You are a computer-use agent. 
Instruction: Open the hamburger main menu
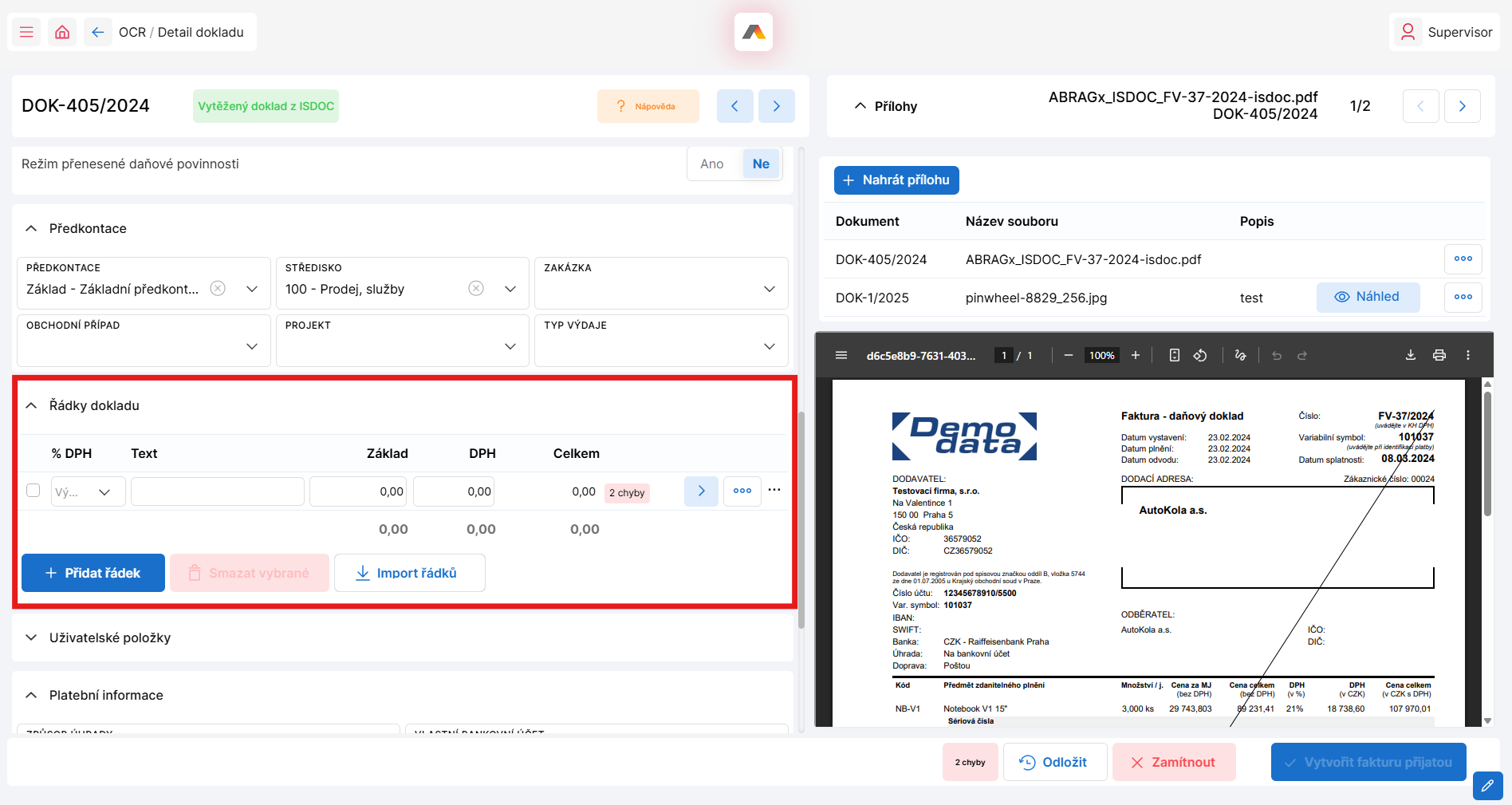coord(26,32)
